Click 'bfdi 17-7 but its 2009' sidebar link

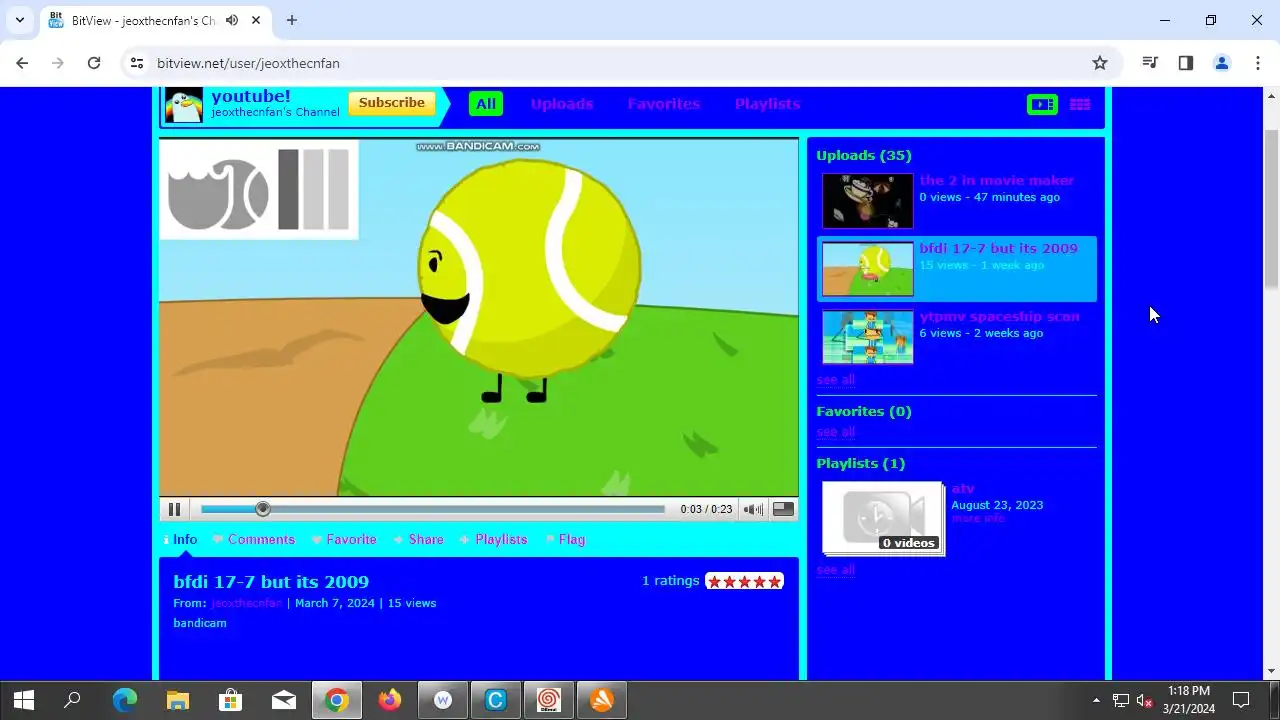tap(999, 248)
